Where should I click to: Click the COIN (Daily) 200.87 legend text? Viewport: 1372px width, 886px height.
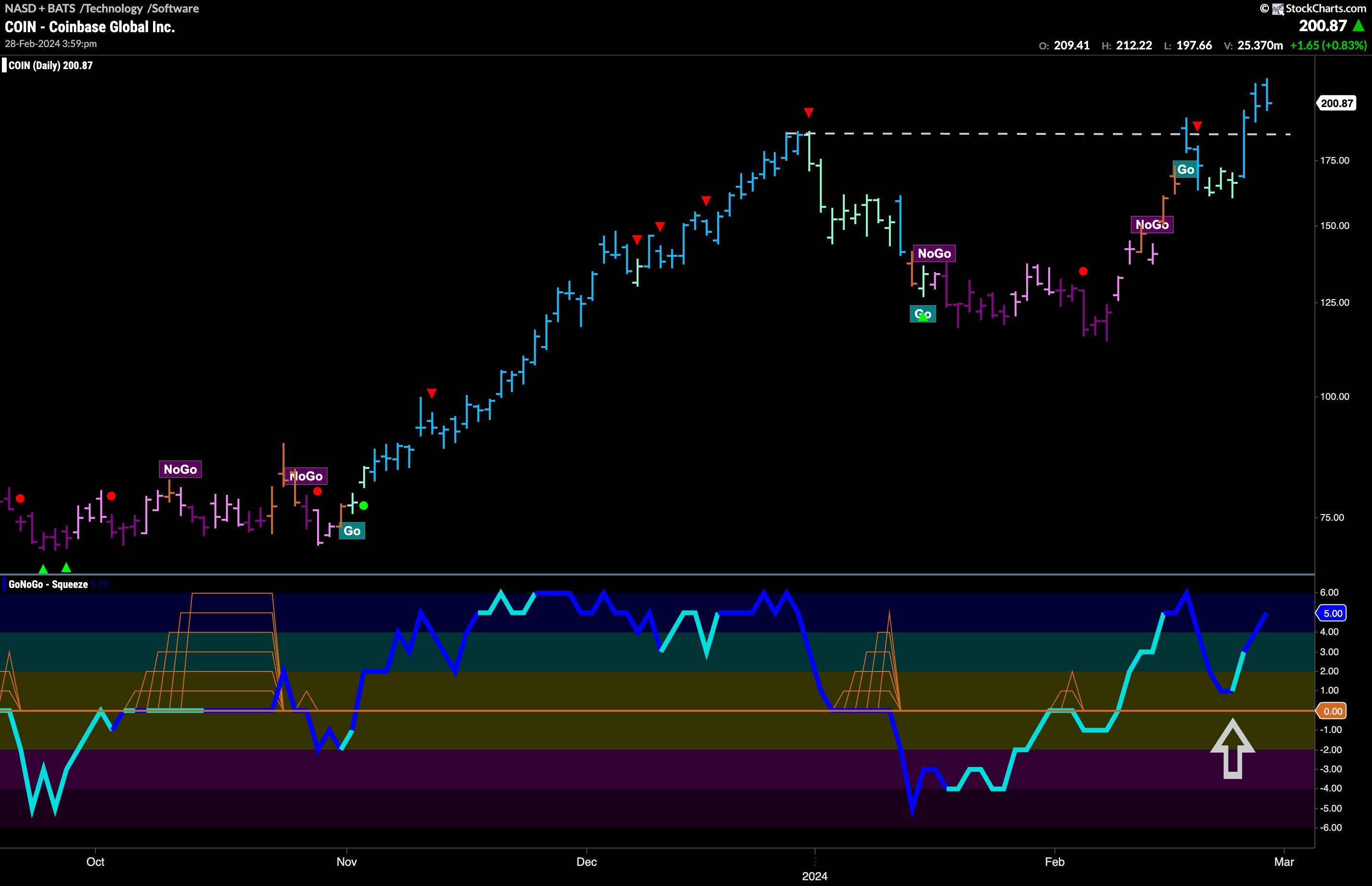(x=50, y=66)
